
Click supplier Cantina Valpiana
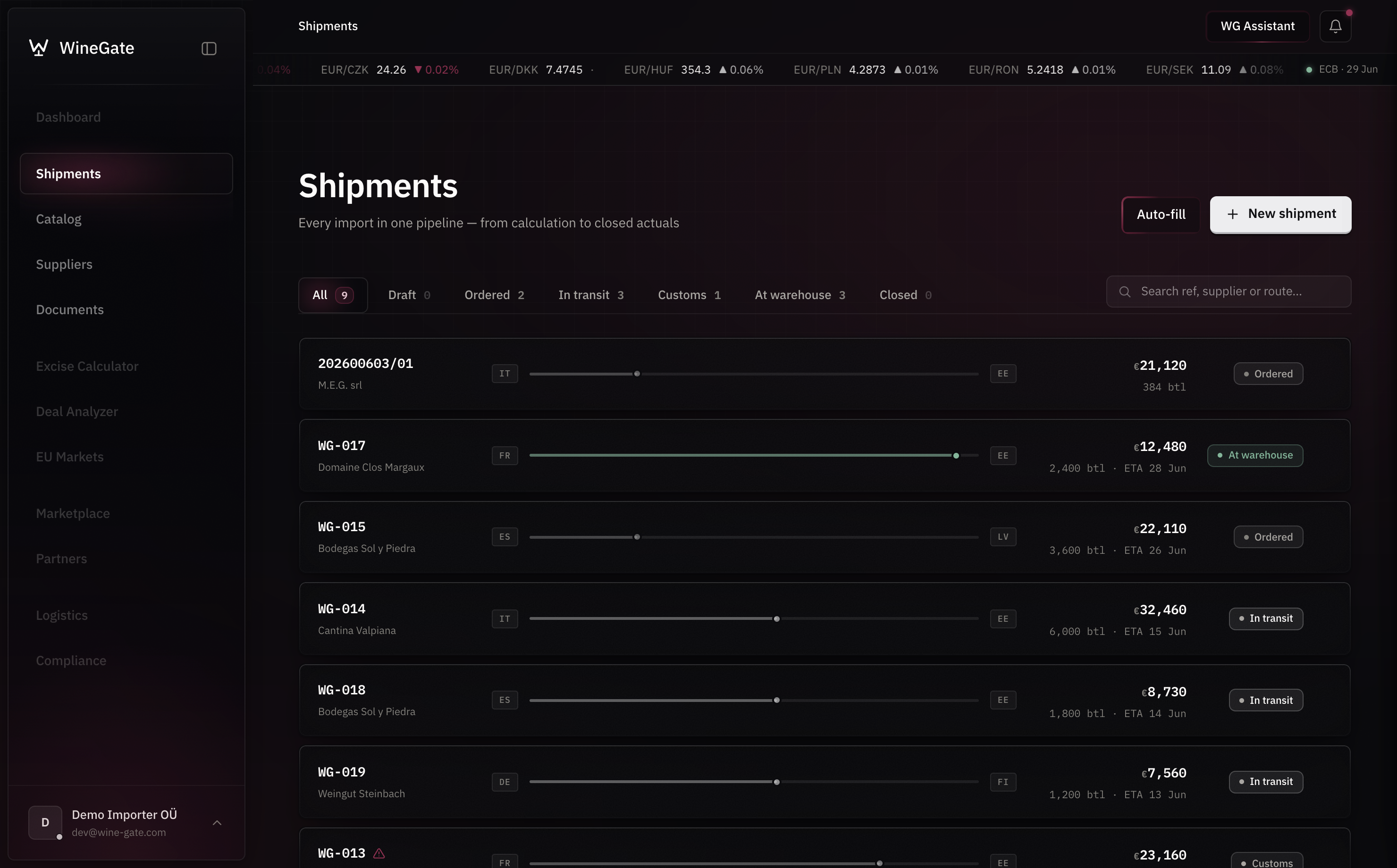(357, 630)
